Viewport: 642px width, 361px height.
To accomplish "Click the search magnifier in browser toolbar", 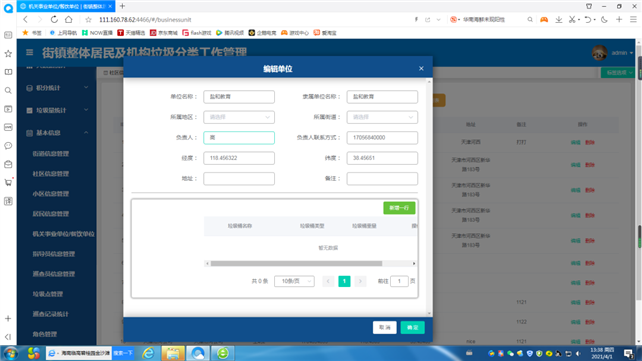I will (x=530, y=20).
